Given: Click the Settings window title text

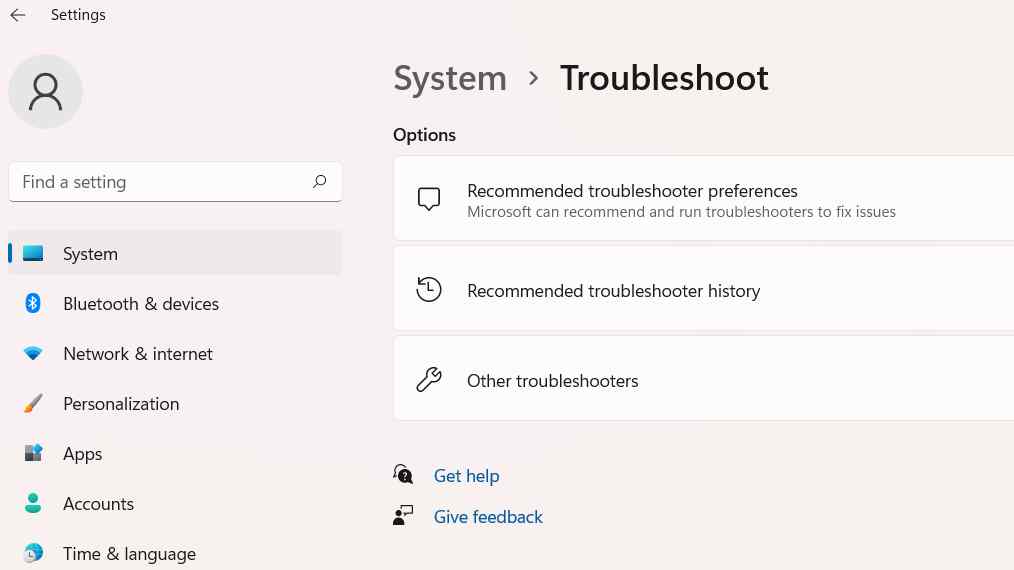Looking at the screenshot, I should point(78,15).
